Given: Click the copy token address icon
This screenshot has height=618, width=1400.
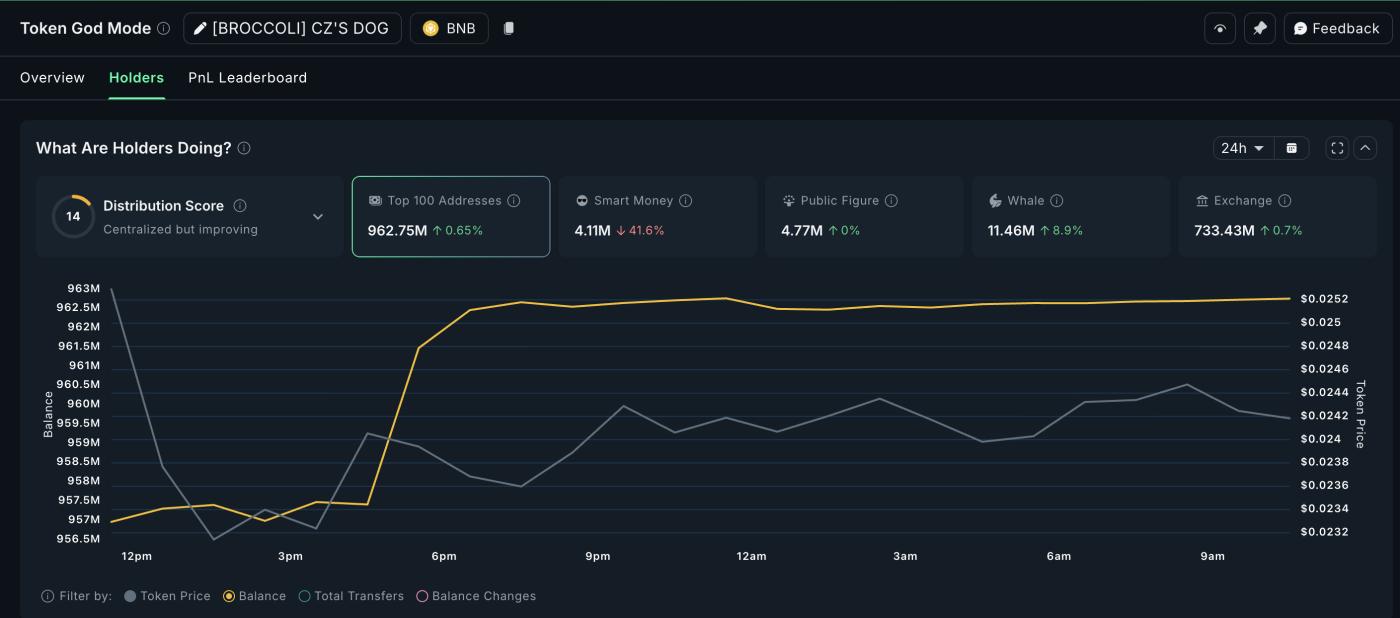Looking at the screenshot, I should (x=508, y=28).
